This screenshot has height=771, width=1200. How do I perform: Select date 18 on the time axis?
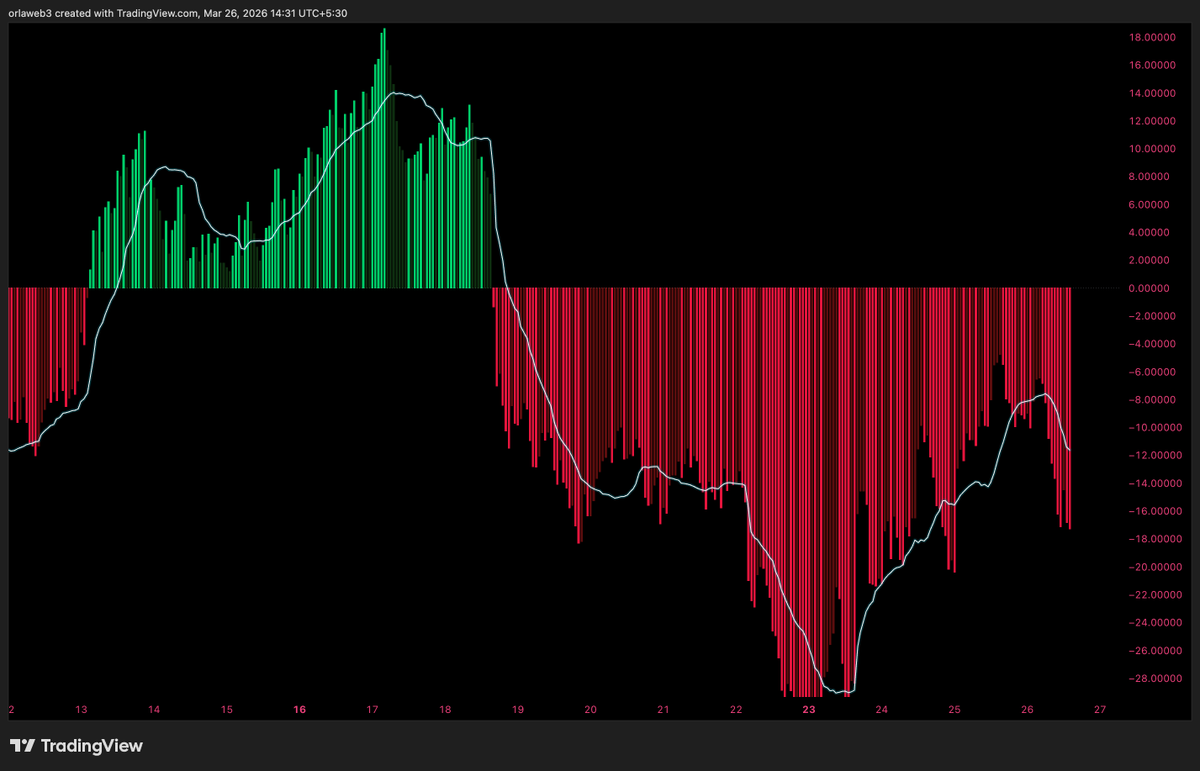pos(445,710)
